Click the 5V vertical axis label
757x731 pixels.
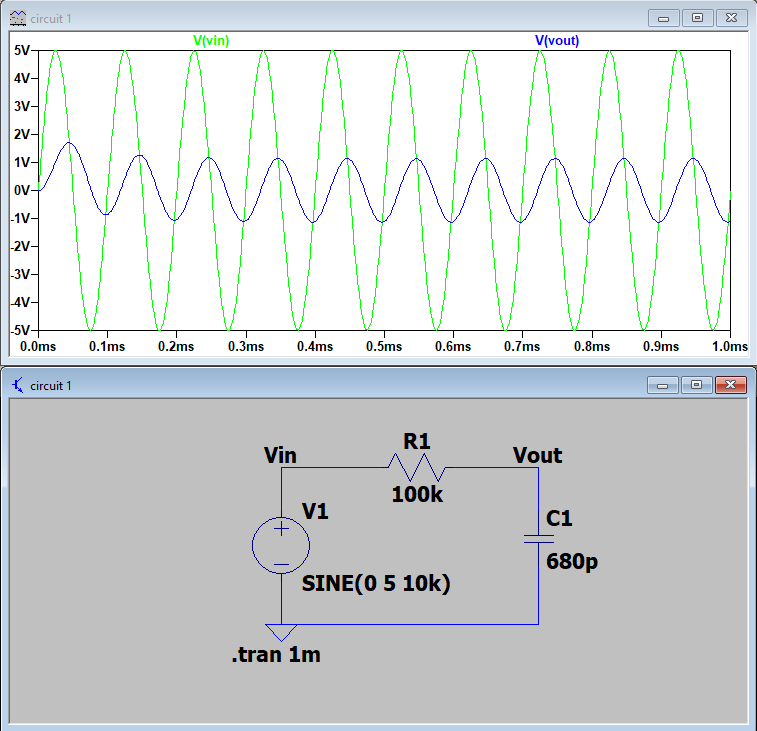click(x=22, y=50)
